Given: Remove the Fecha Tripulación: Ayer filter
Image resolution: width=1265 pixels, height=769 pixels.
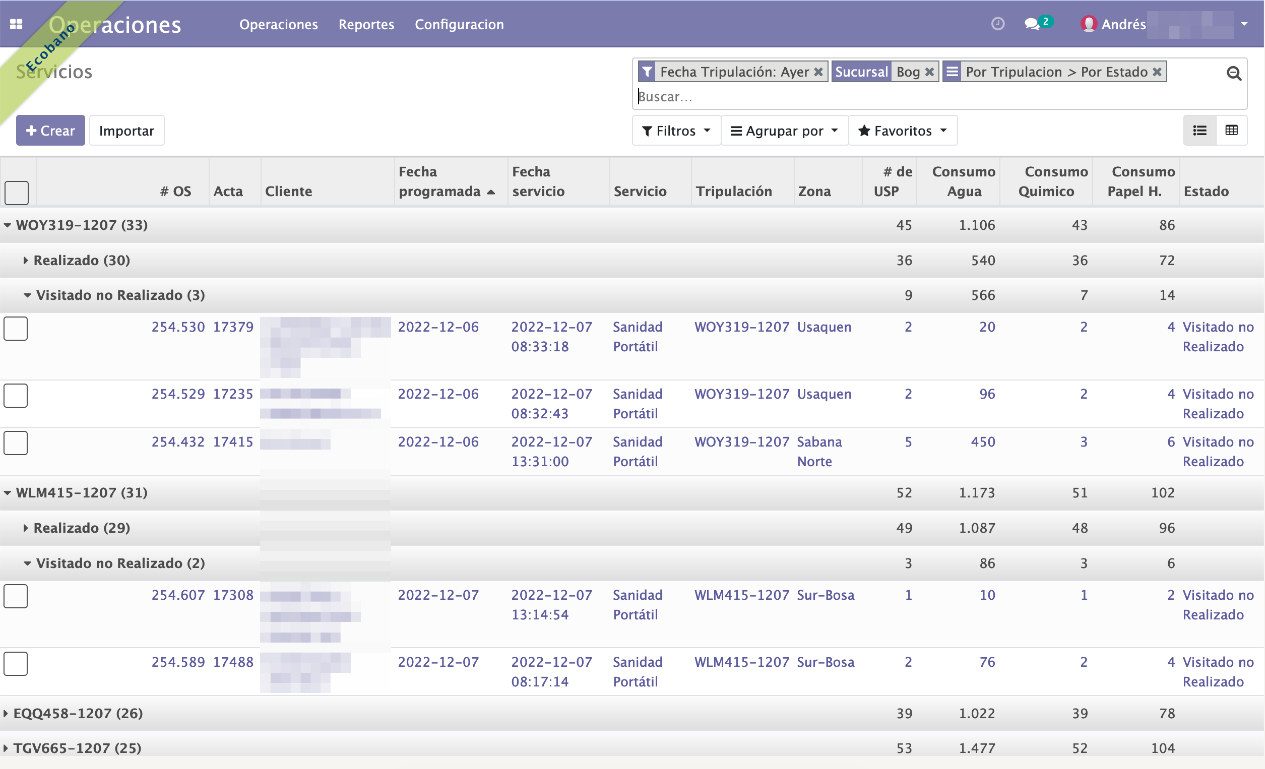Looking at the screenshot, I should (x=818, y=72).
